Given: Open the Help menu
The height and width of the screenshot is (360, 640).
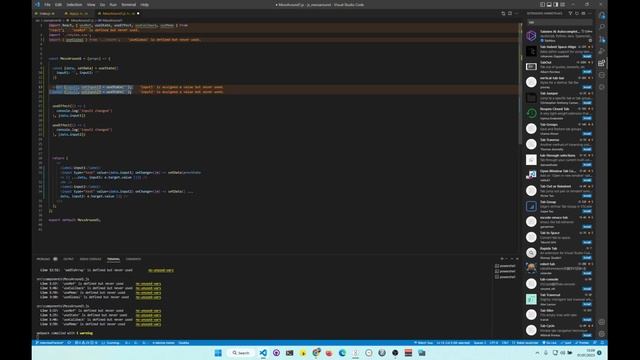Looking at the screenshot, I should [x=144, y=5].
